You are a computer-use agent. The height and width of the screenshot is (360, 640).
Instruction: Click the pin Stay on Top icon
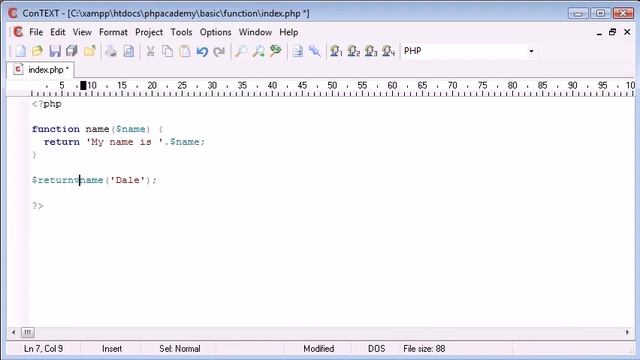pos(315,51)
